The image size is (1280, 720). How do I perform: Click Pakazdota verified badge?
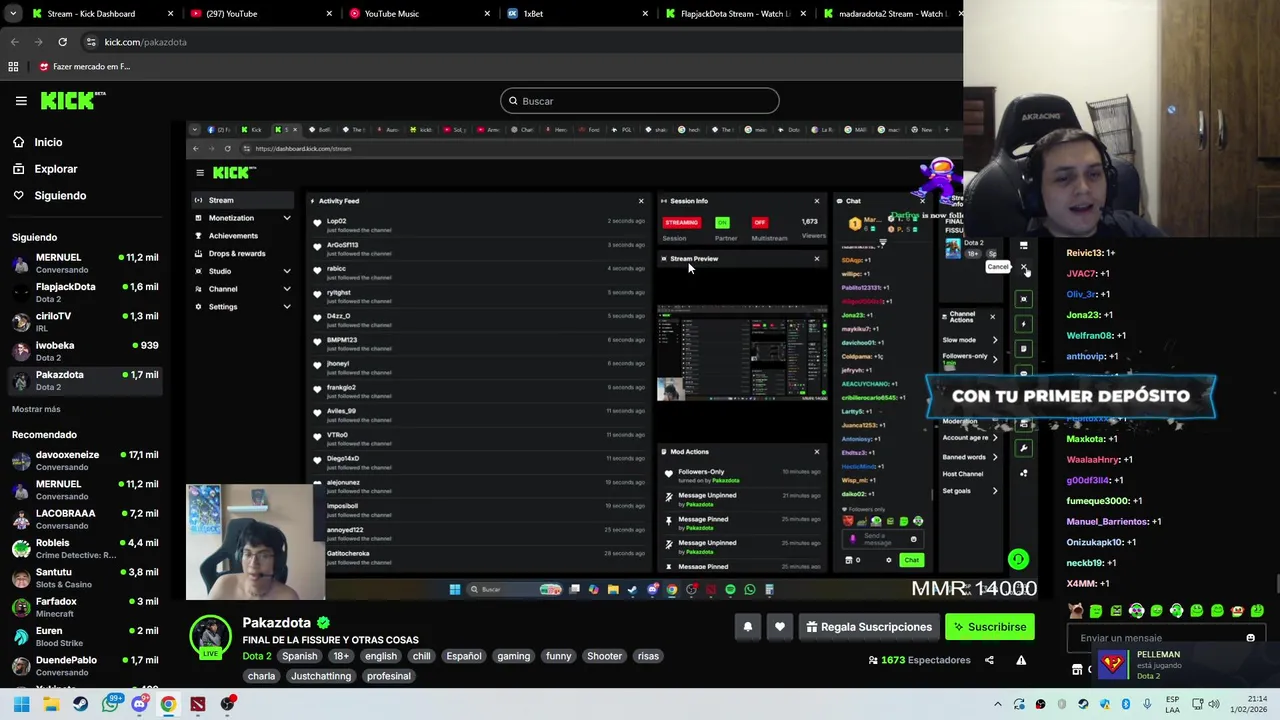323,623
